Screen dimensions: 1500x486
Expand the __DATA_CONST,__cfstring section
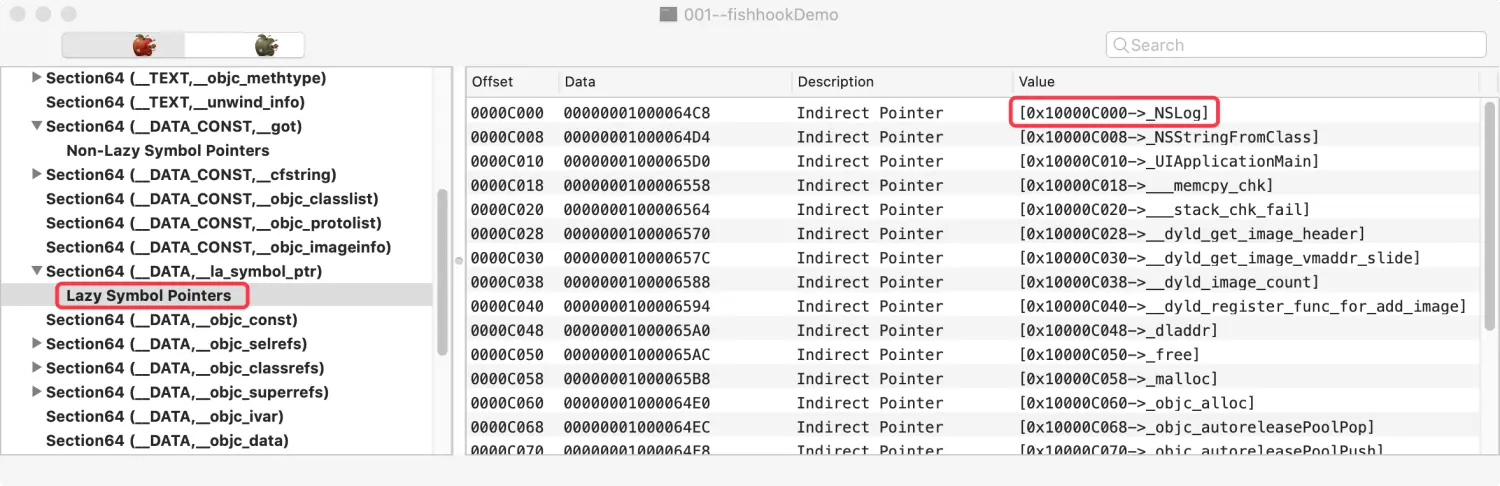pos(37,175)
